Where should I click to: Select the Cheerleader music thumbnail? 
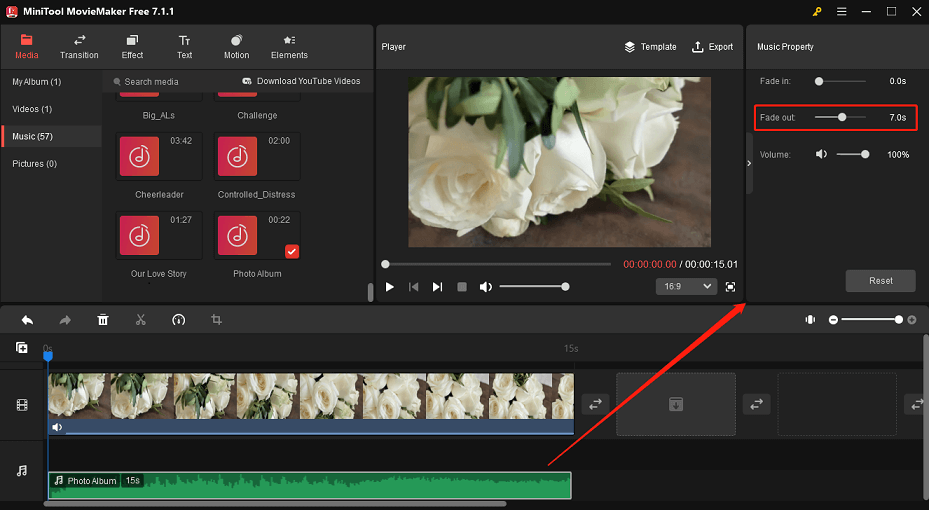159,156
